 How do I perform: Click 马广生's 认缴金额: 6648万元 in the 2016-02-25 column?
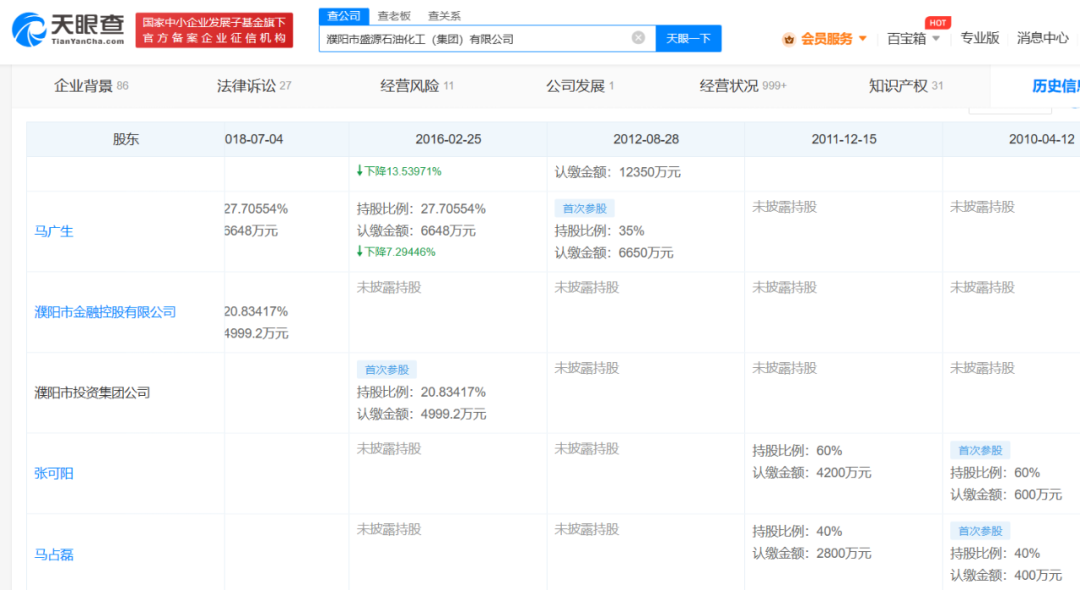tap(416, 231)
